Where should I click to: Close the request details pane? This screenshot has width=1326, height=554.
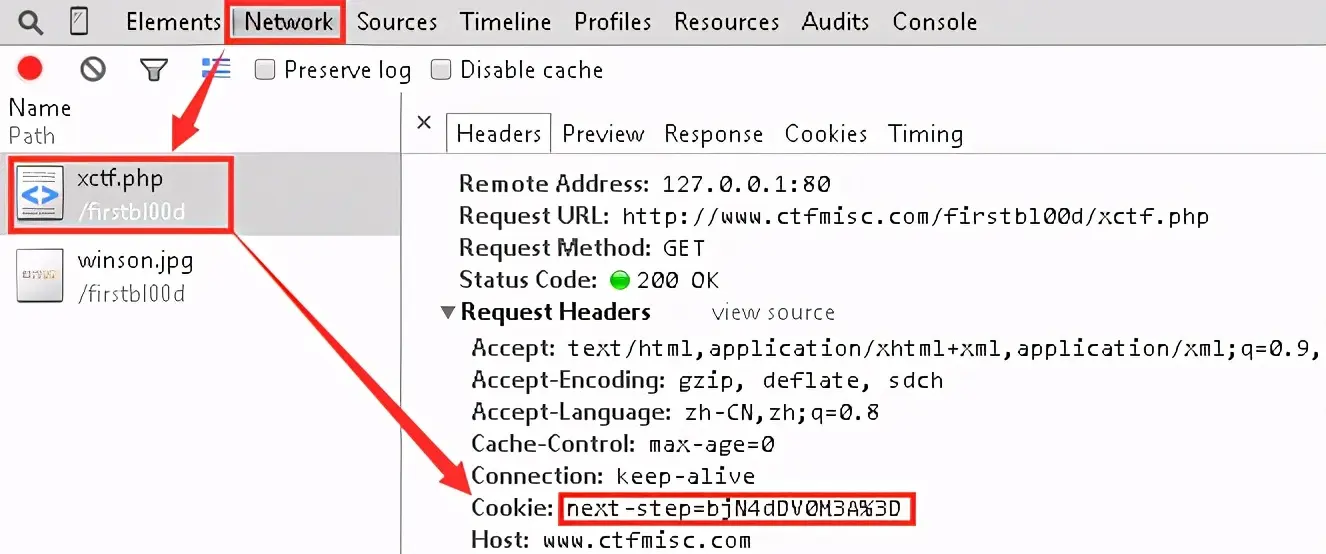pyautogui.click(x=424, y=122)
